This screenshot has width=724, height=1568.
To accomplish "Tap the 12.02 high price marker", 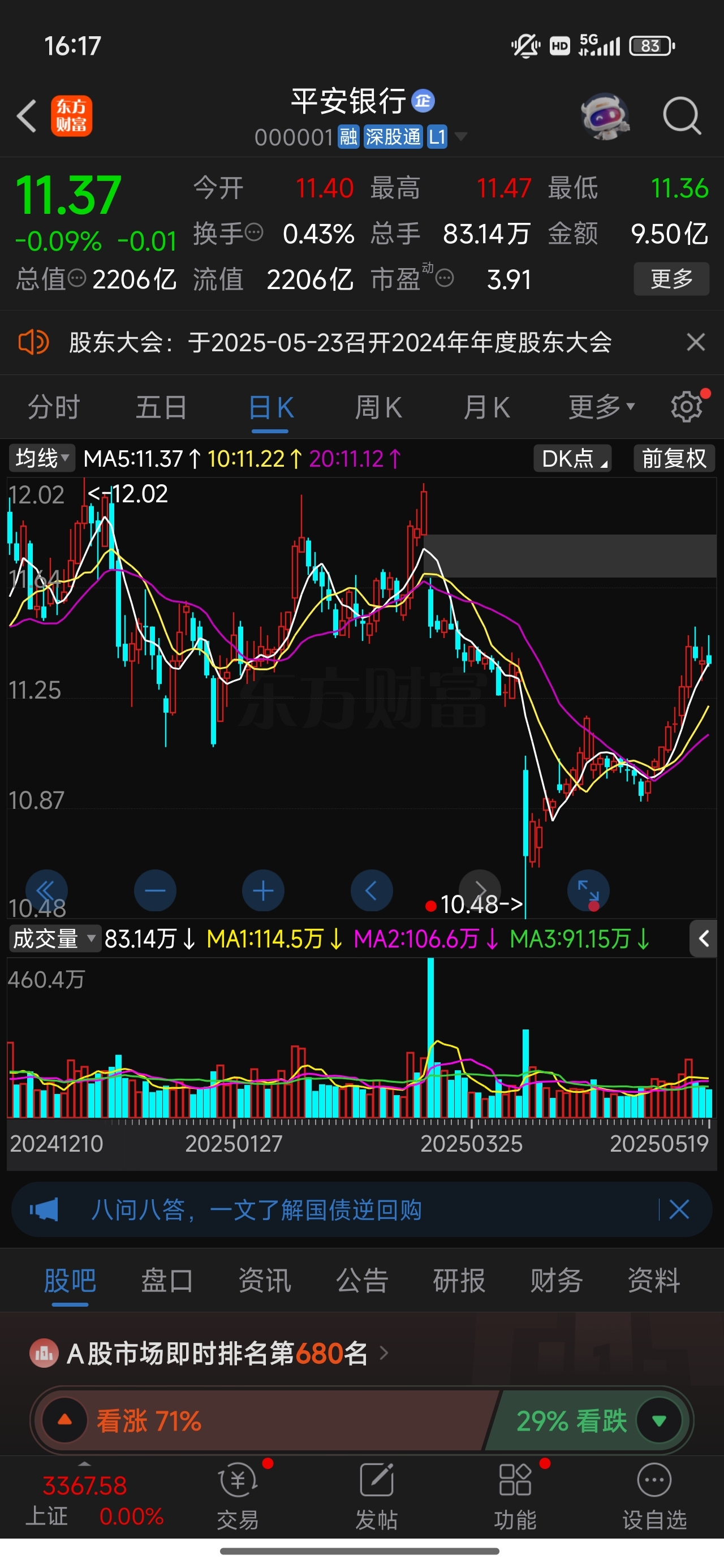I will tap(128, 494).
